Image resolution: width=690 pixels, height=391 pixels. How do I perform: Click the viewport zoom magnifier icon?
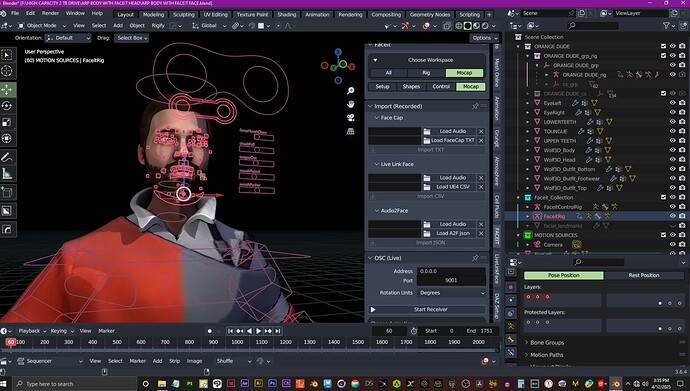350,91
